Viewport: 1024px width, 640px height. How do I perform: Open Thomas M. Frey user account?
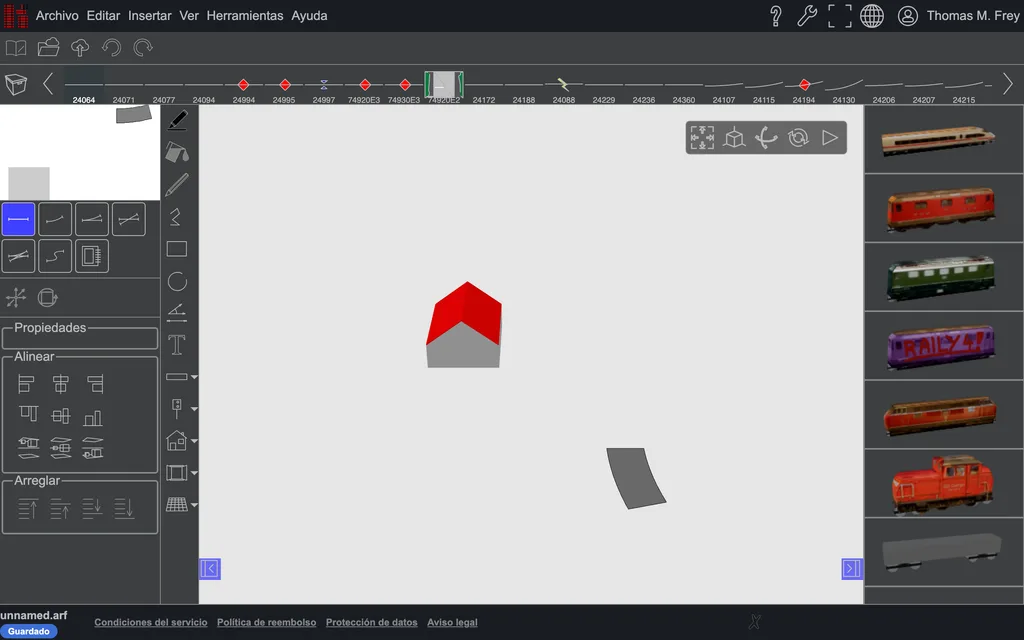(x=958, y=16)
